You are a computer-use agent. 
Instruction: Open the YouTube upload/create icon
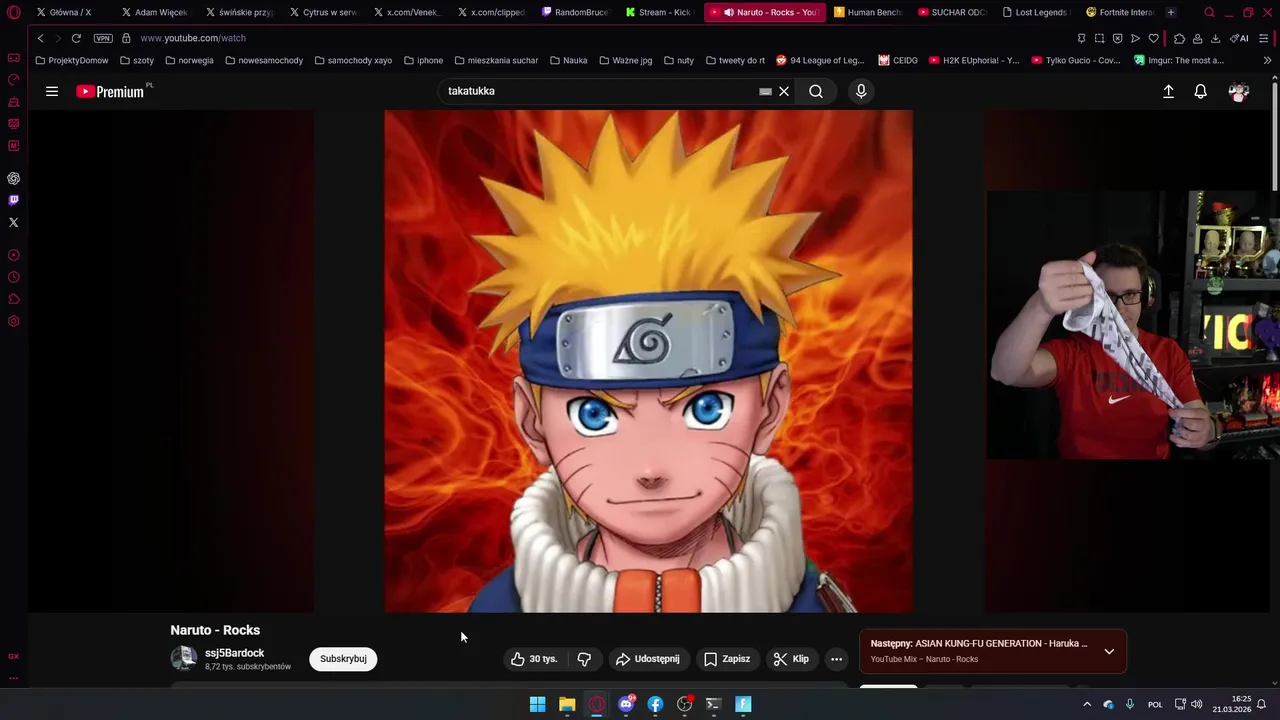[1168, 91]
